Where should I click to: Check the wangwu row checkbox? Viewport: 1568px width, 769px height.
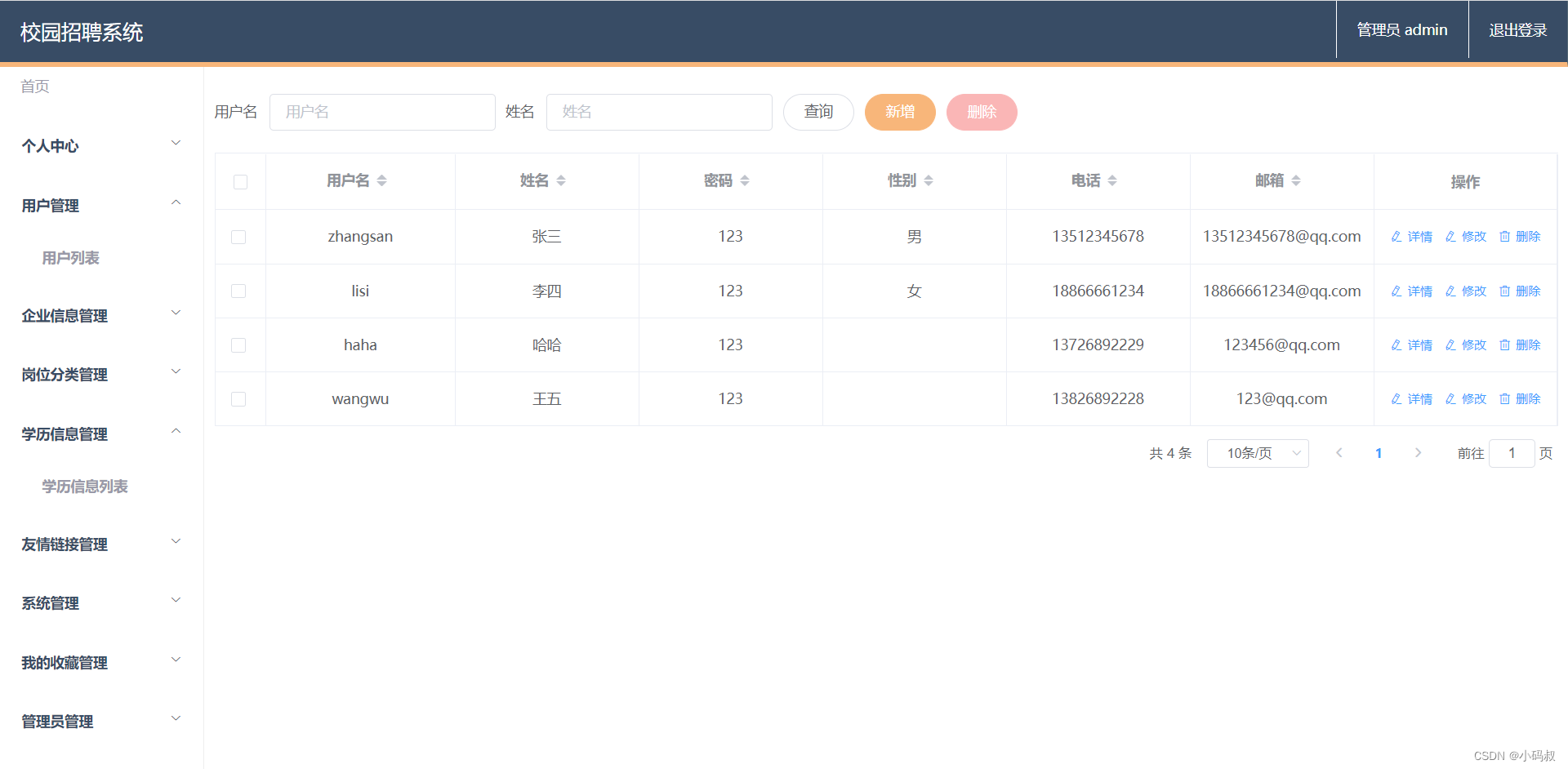pos(238,399)
